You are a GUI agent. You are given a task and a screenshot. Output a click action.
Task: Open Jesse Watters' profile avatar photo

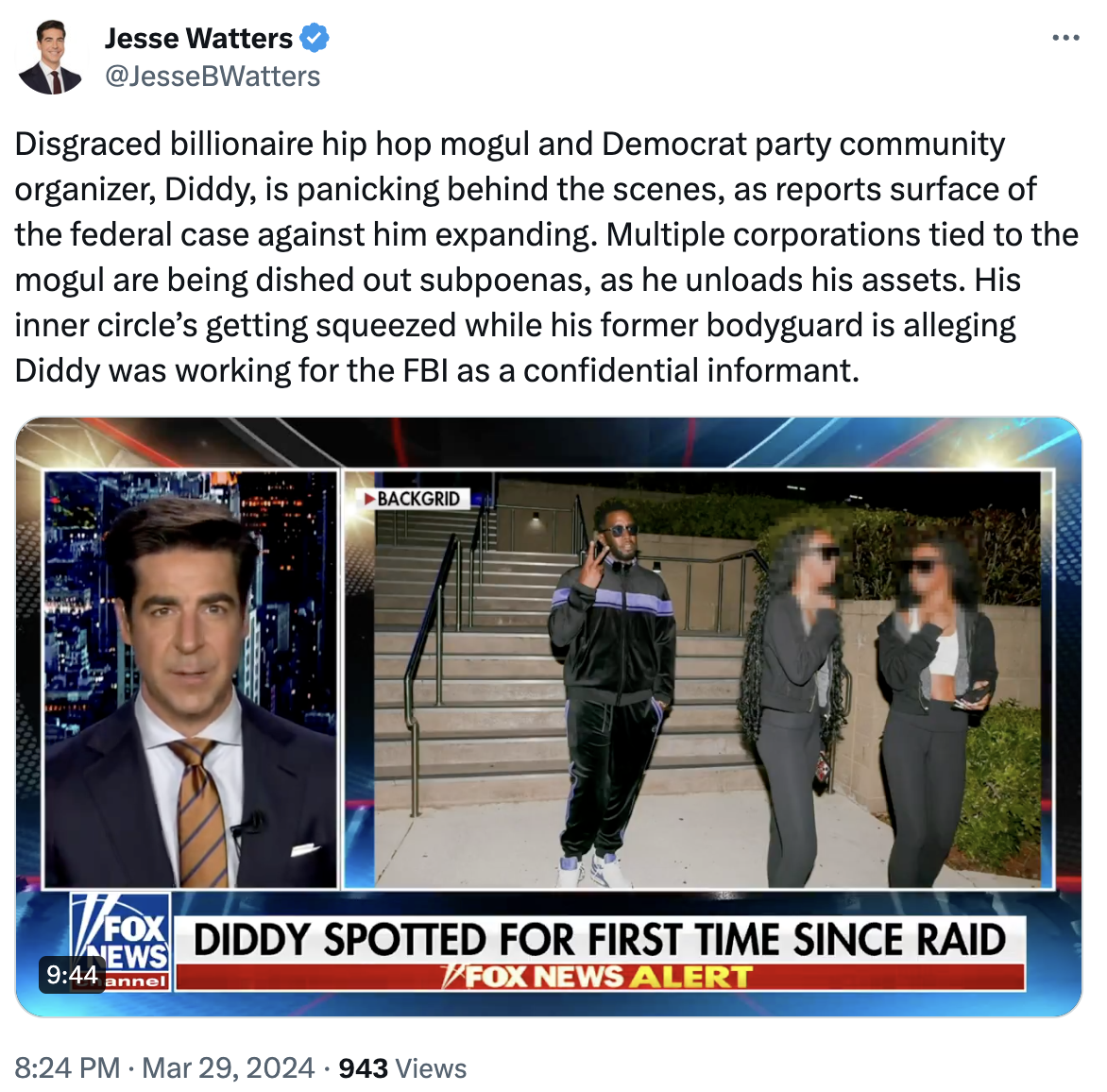[50, 58]
